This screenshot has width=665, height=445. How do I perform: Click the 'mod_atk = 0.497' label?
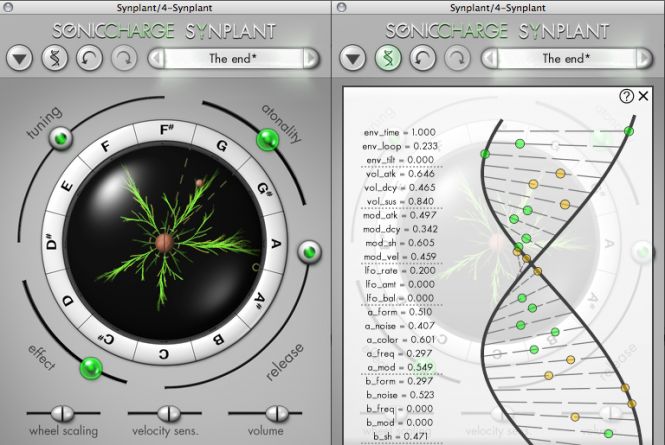click(400, 216)
